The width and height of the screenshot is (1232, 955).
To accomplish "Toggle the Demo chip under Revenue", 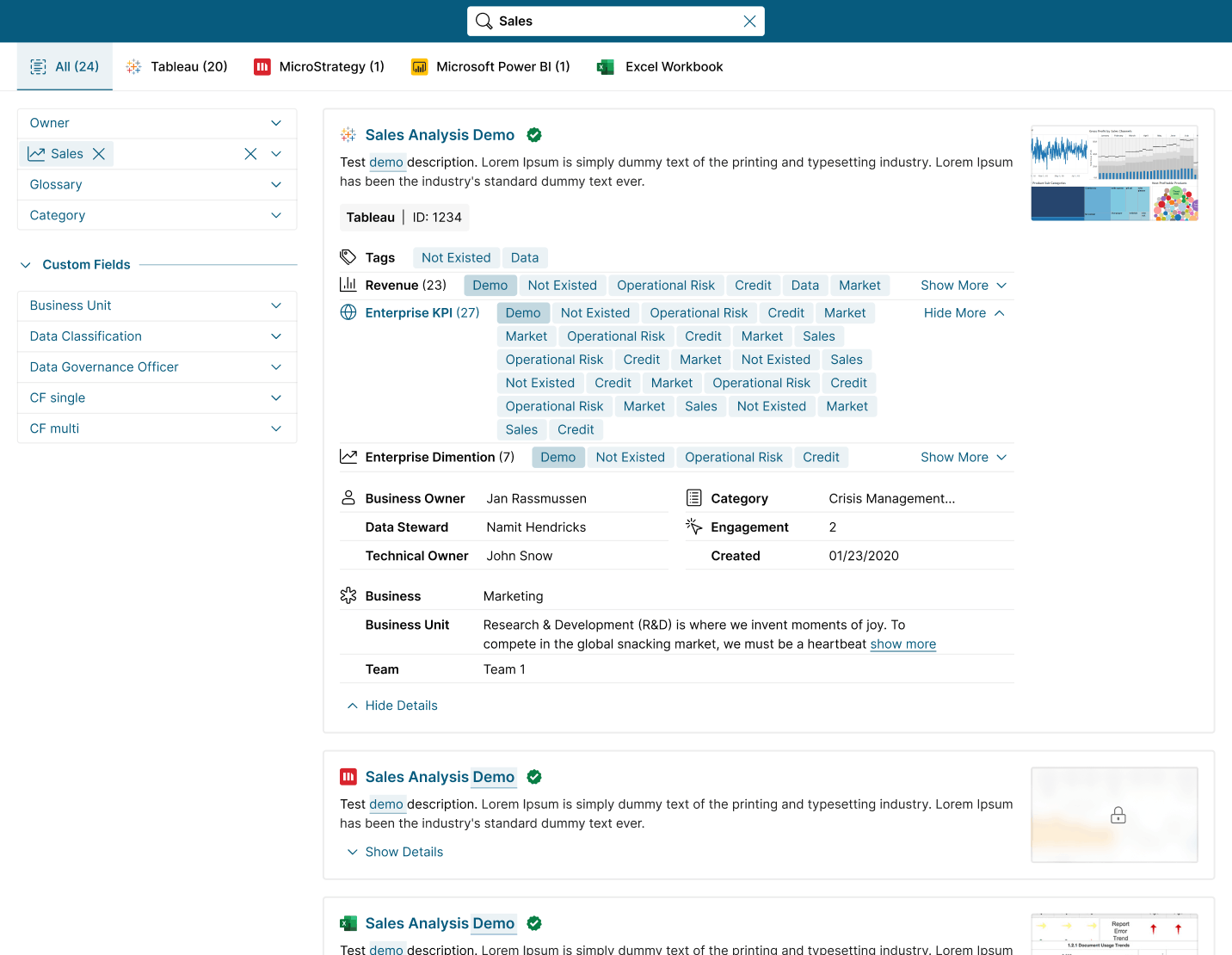I will click(x=490, y=285).
